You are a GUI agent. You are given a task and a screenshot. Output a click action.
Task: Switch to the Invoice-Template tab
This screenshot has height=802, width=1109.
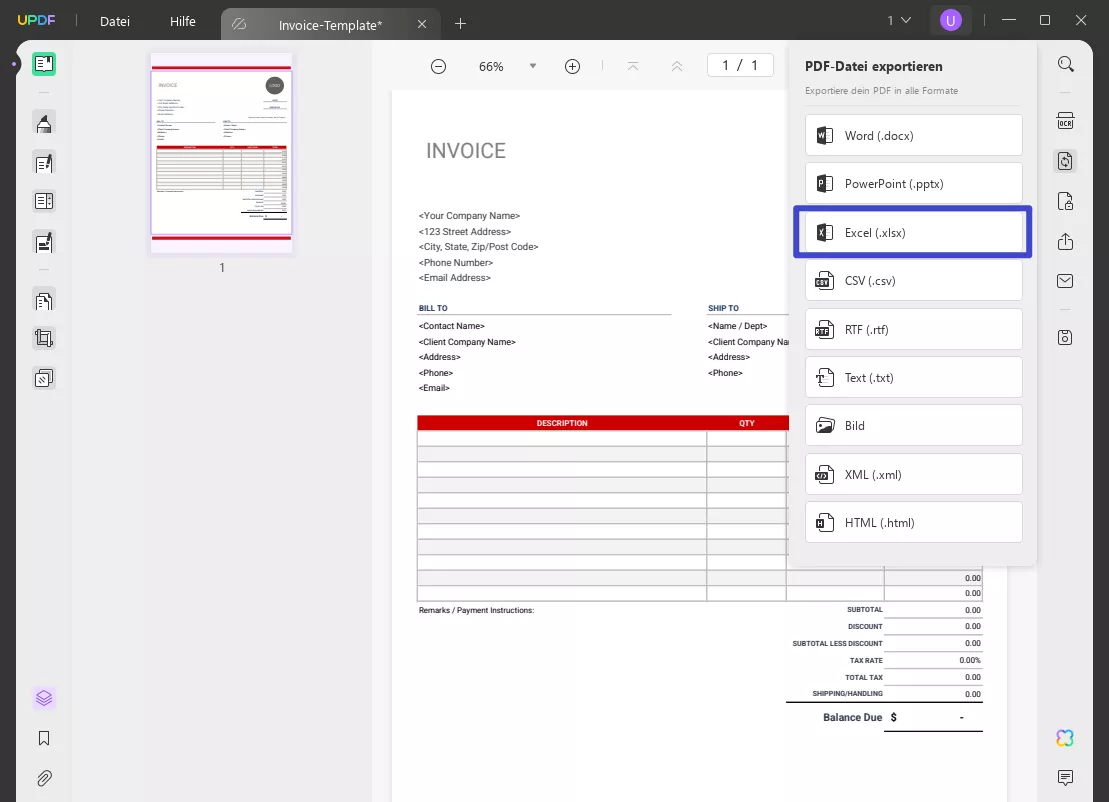click(330, 23)
